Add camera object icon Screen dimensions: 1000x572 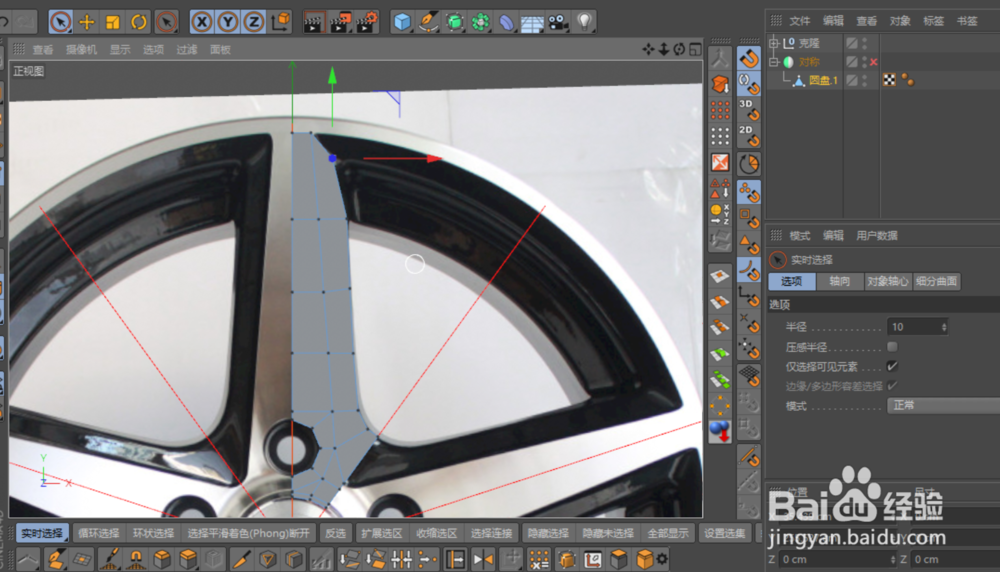coord(558,22)
